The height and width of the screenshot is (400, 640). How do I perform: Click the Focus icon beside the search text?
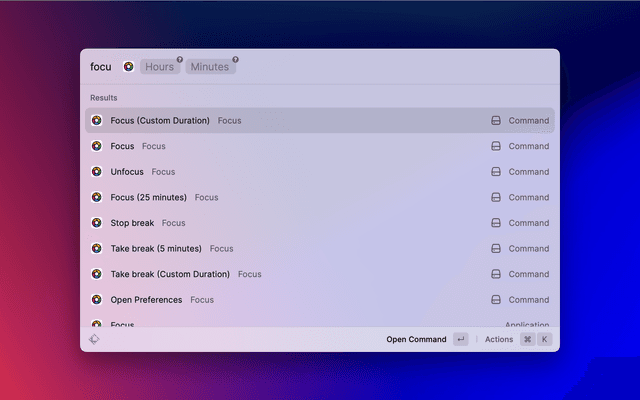[128, 67]
